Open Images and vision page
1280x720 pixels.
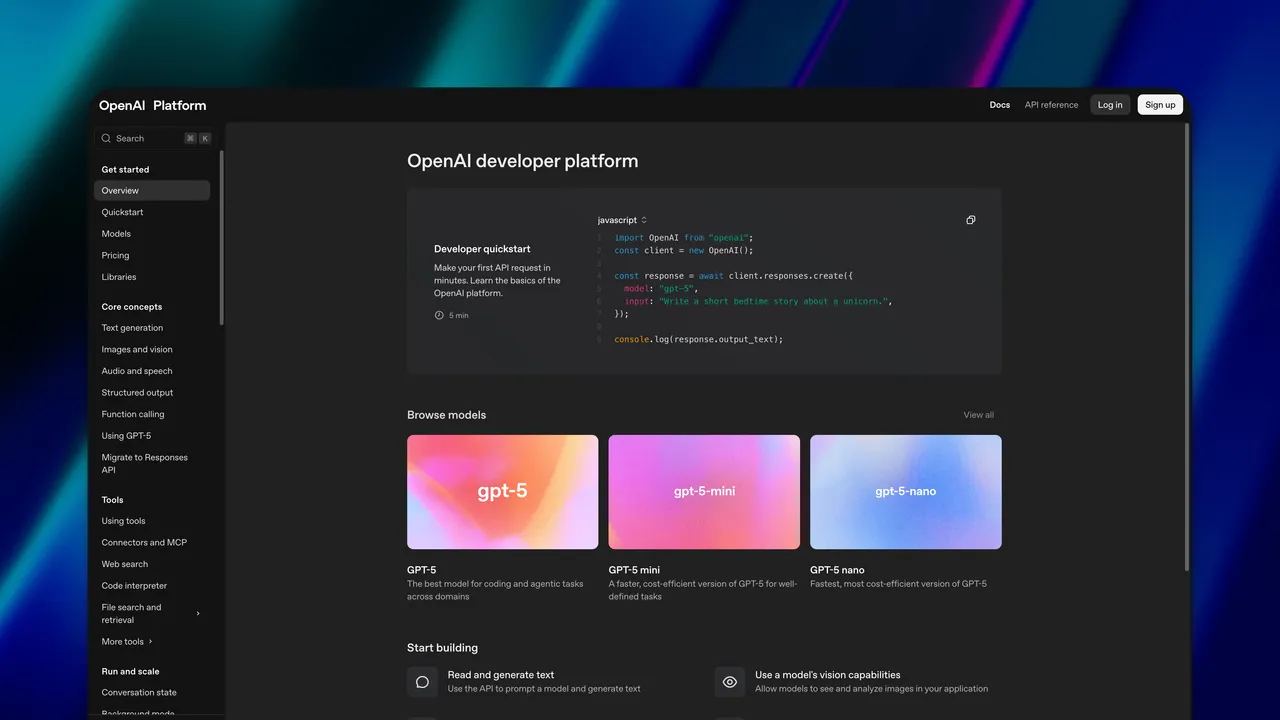click(x=137, y=349)
